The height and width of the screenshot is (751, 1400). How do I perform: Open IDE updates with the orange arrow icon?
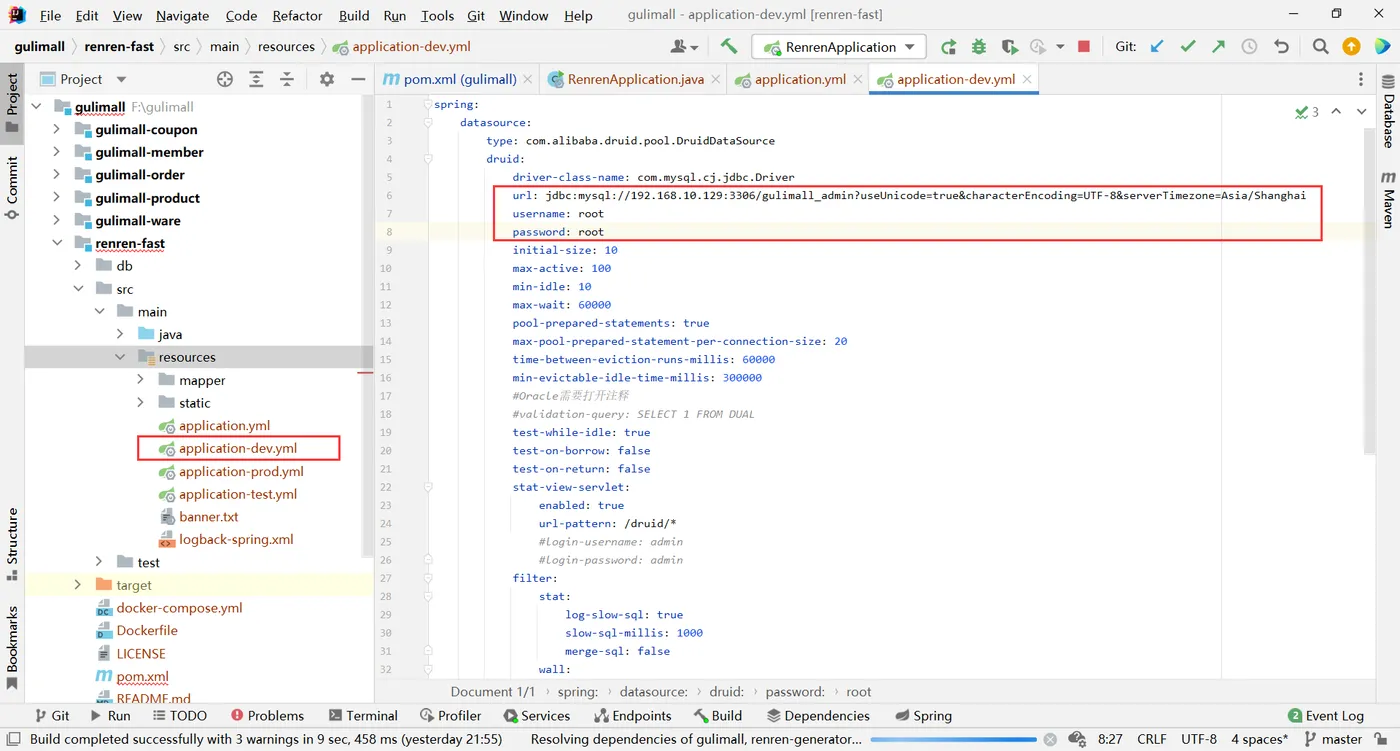pos(1351,46)
